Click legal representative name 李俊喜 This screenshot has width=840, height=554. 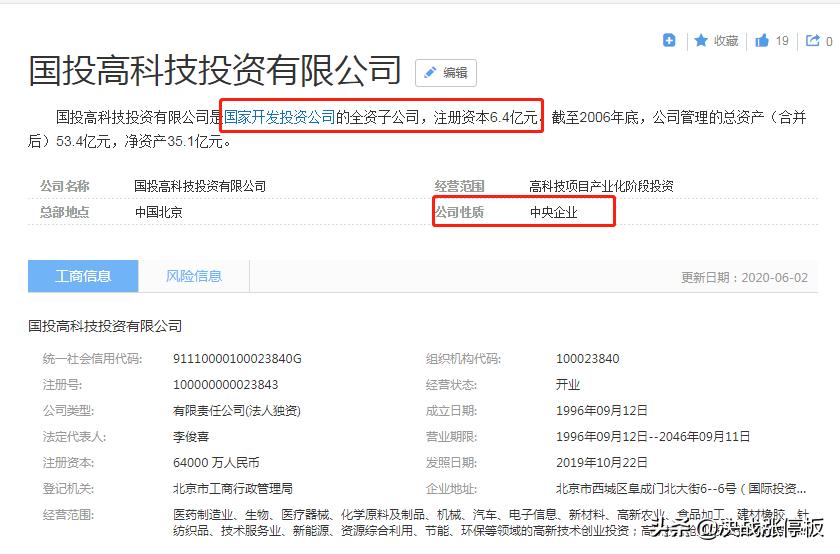[x=191, y=437]
